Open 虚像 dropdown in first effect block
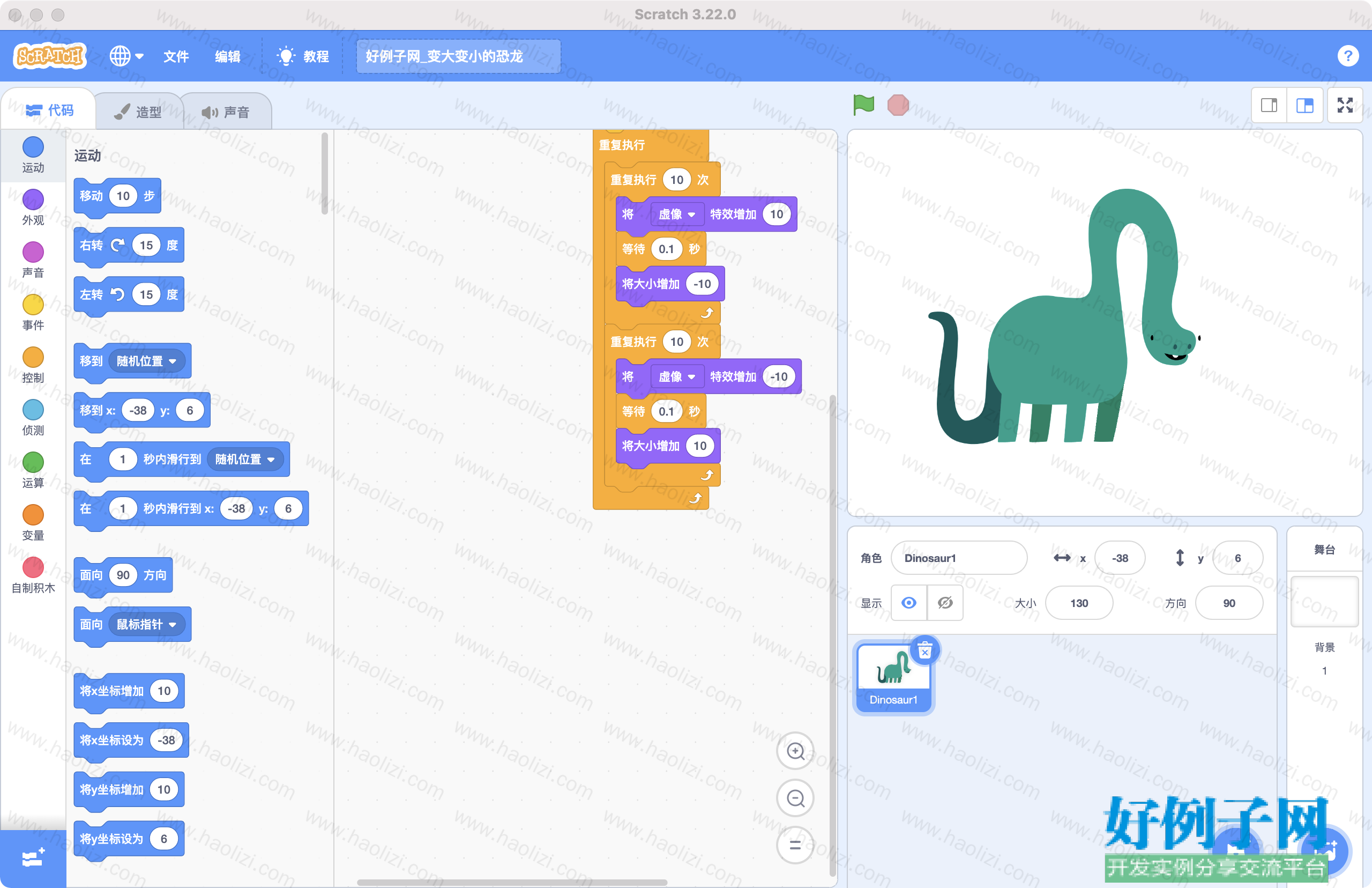The height and width of the screenshot is (888, 1372). tap(676, 214)
